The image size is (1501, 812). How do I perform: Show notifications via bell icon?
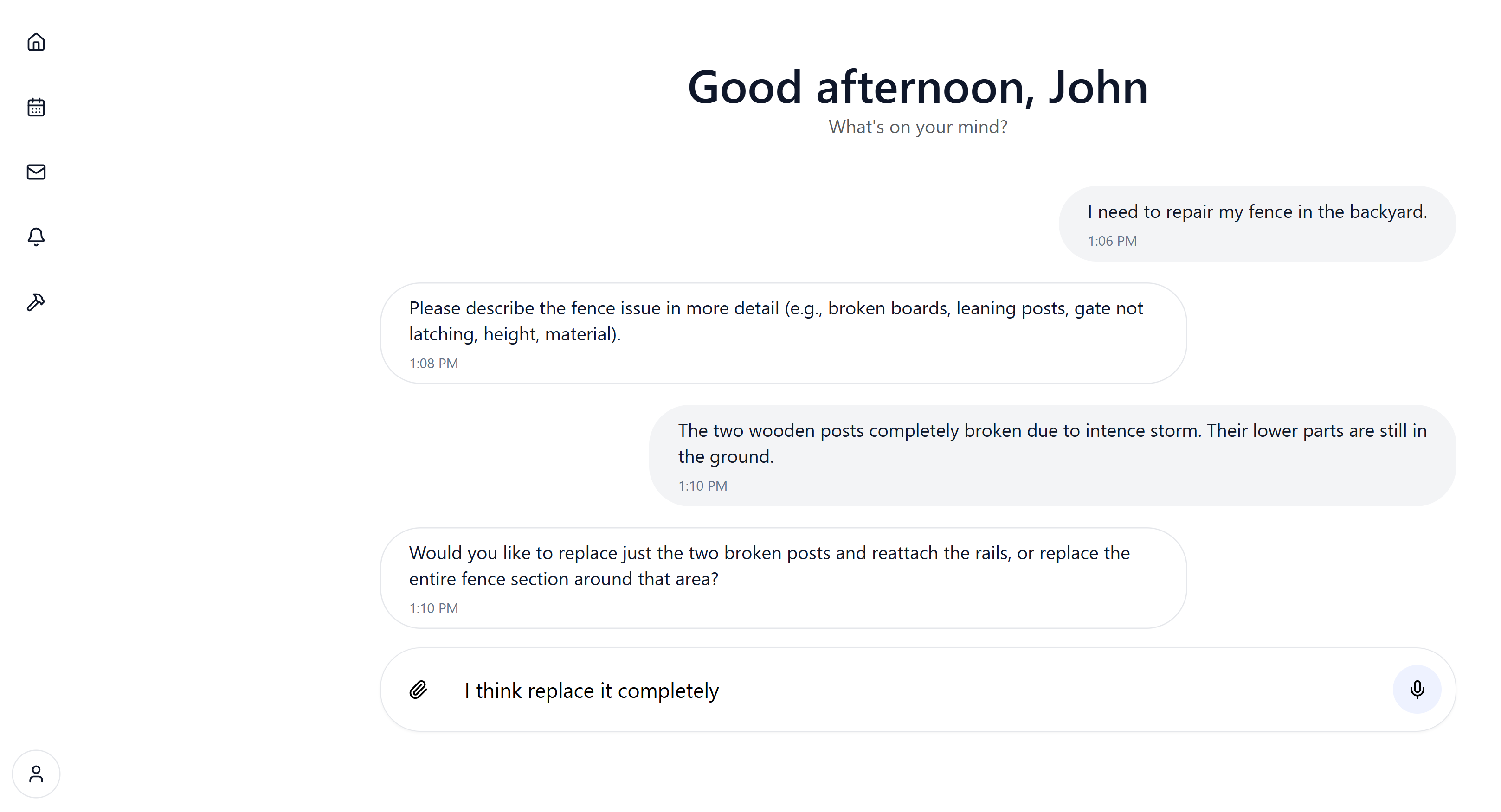point(36,237)
